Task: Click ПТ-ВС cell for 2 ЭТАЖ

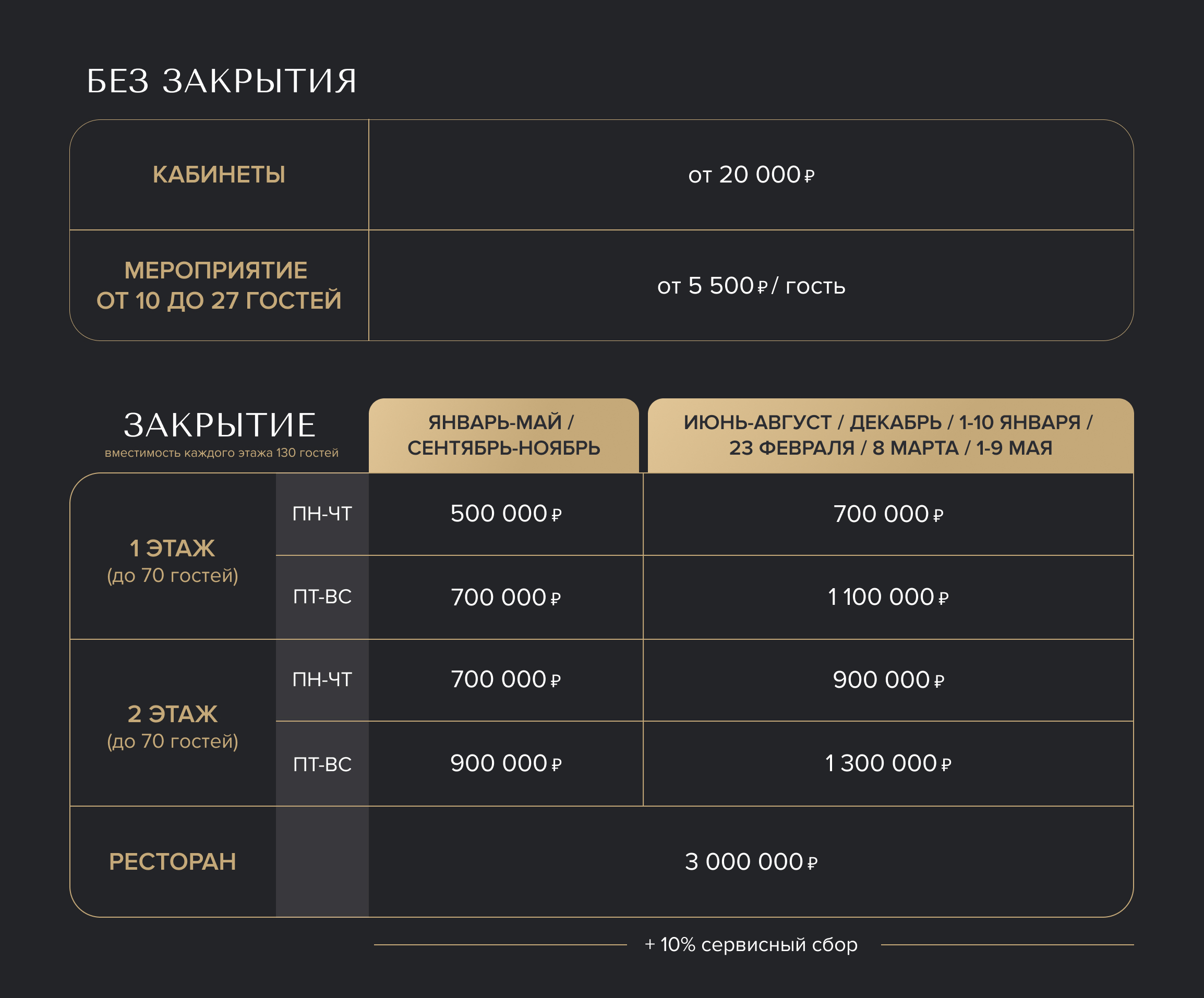Action: pyautogui.click(x=322, y=764)
